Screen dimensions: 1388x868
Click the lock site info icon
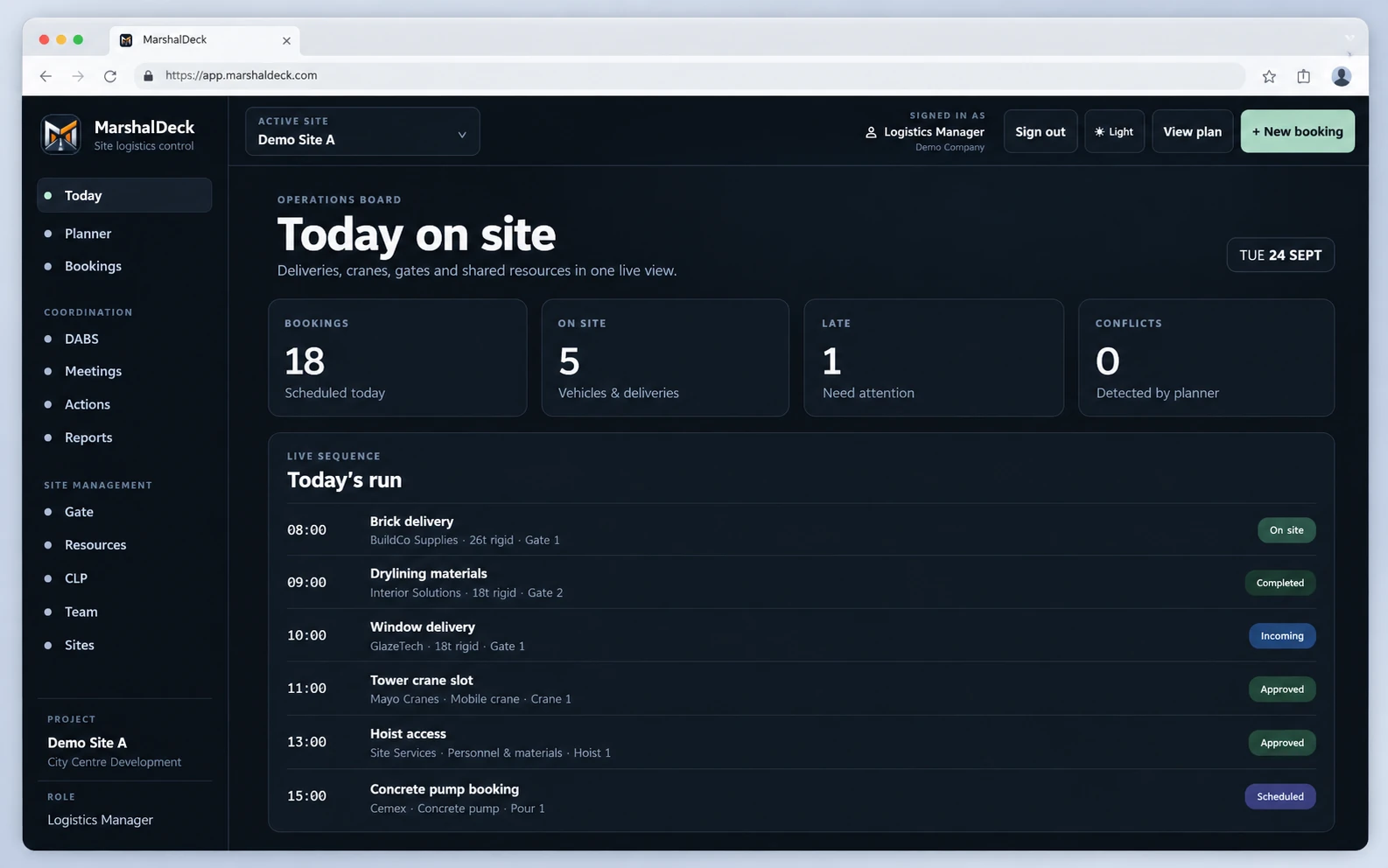148,76
